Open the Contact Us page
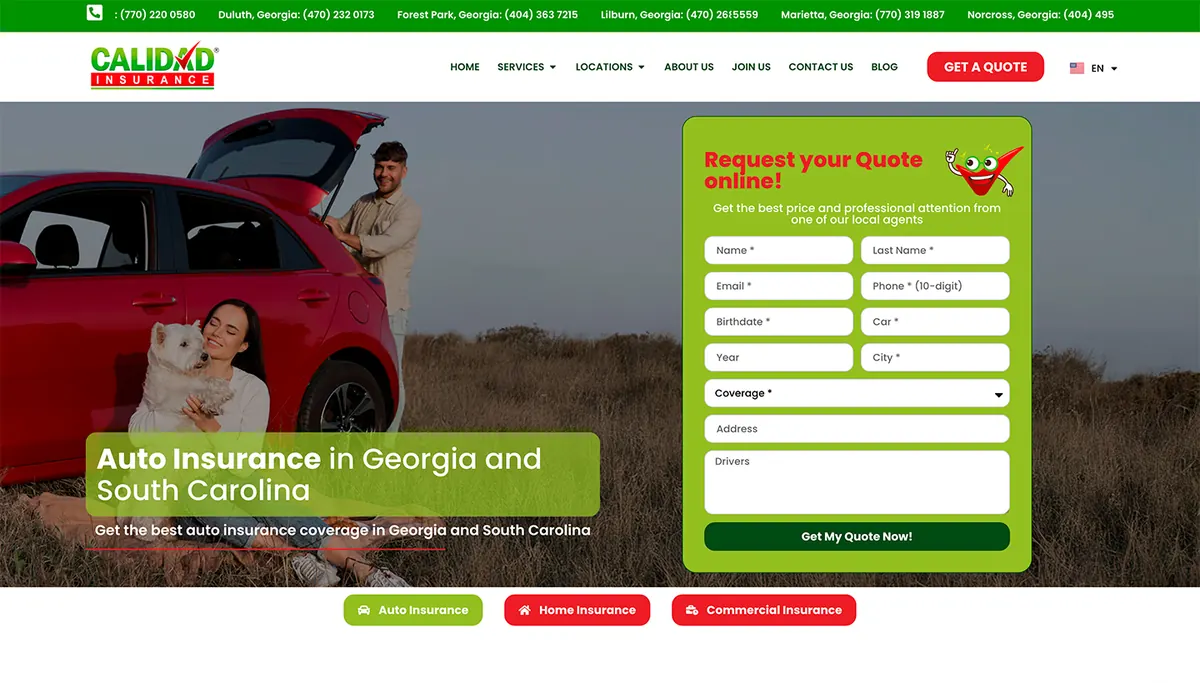 (x=821, y=67)
